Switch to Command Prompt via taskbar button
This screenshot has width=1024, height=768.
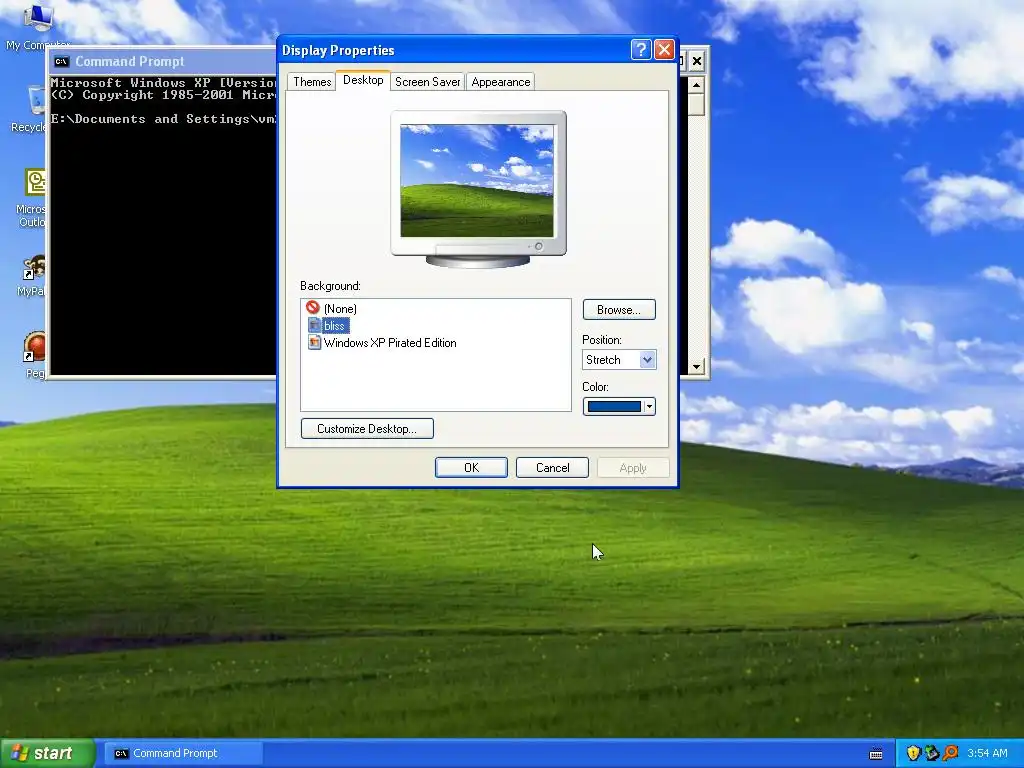coord(184,753)
